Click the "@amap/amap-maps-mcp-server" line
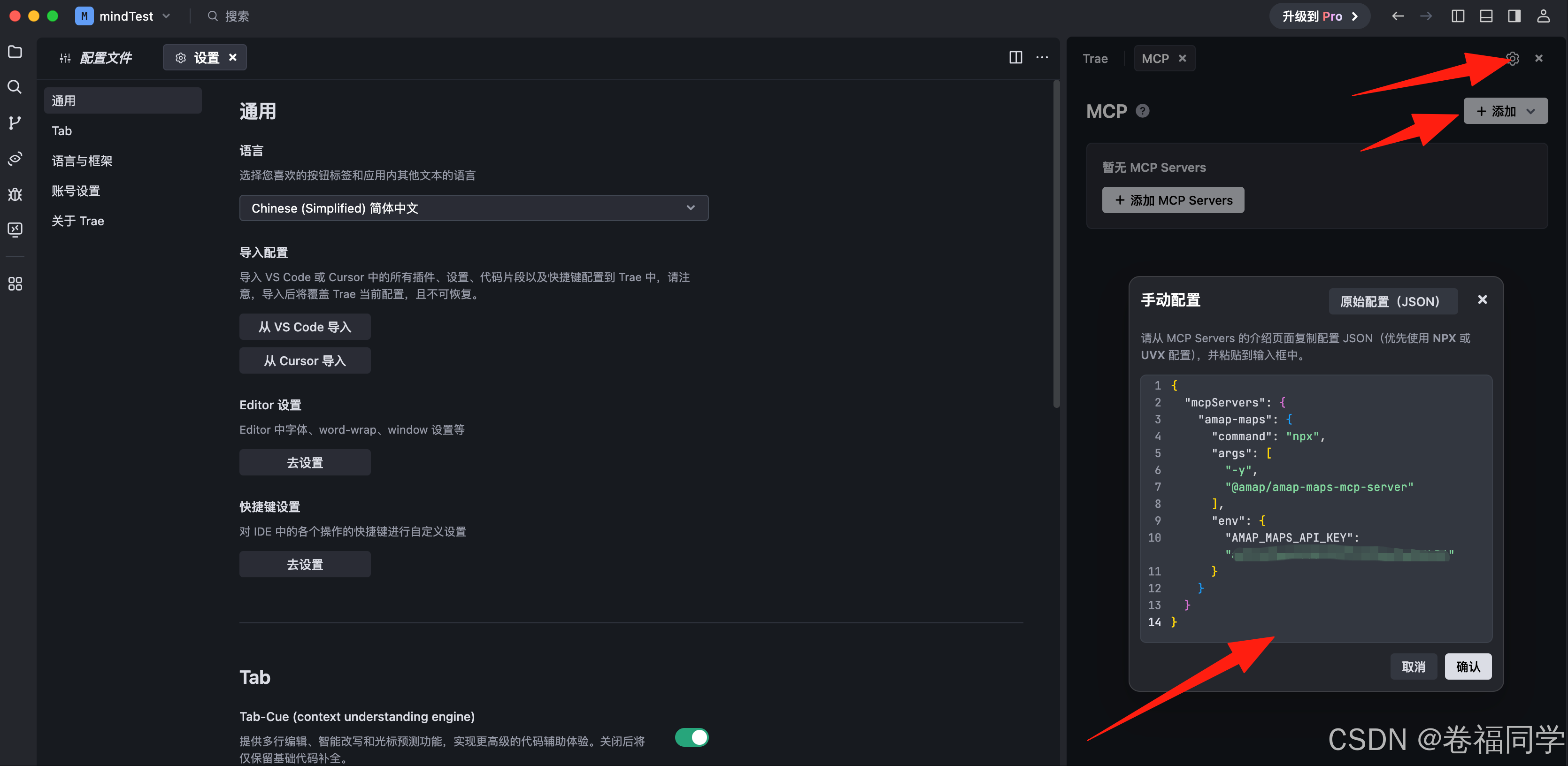This screenshot has height=766, width=1568. [x=1319, y=487]
